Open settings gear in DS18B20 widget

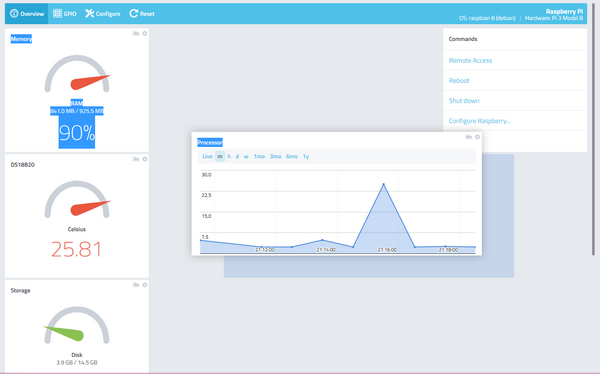[145, 159]
